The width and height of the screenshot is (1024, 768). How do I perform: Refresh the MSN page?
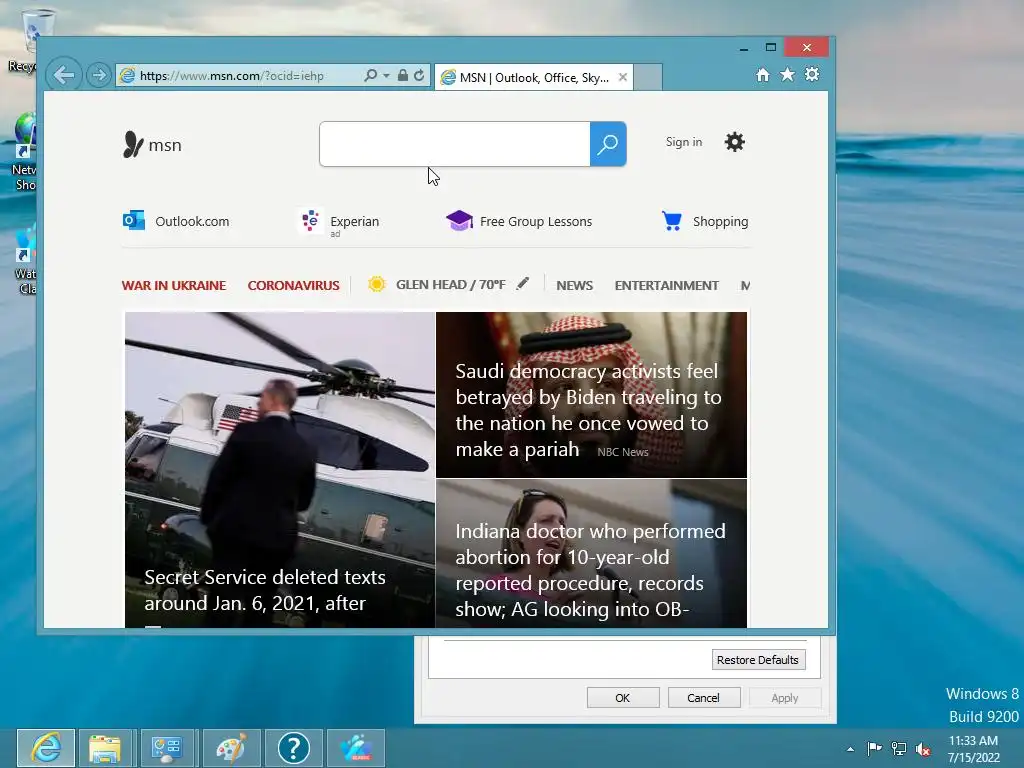419,75
